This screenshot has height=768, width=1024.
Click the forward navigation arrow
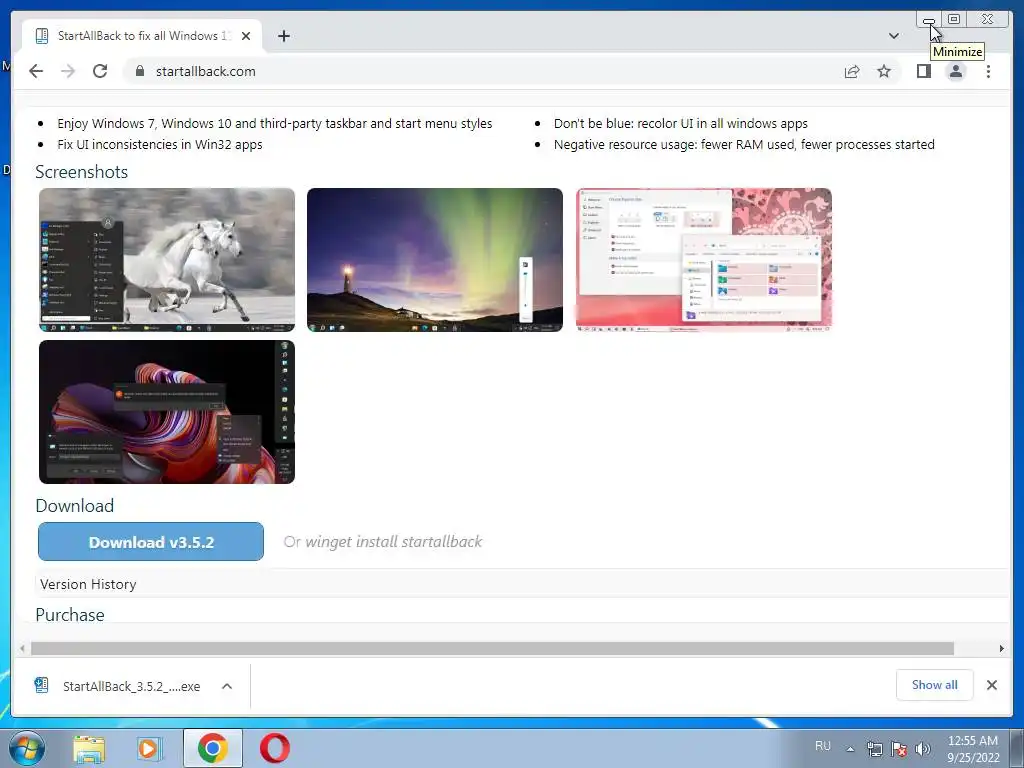click(x=68, y=71)
